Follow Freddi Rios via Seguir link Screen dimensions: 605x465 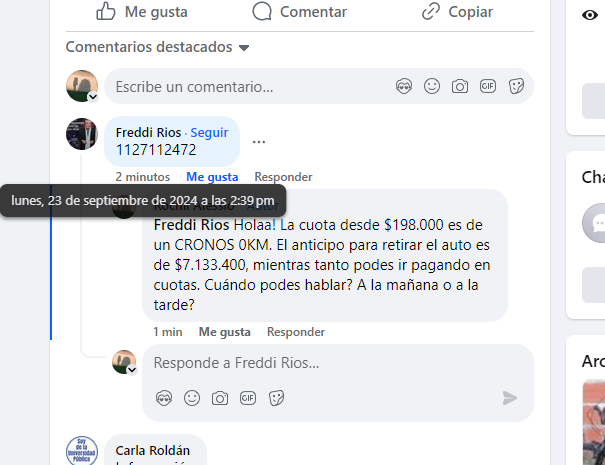(209, 132)
